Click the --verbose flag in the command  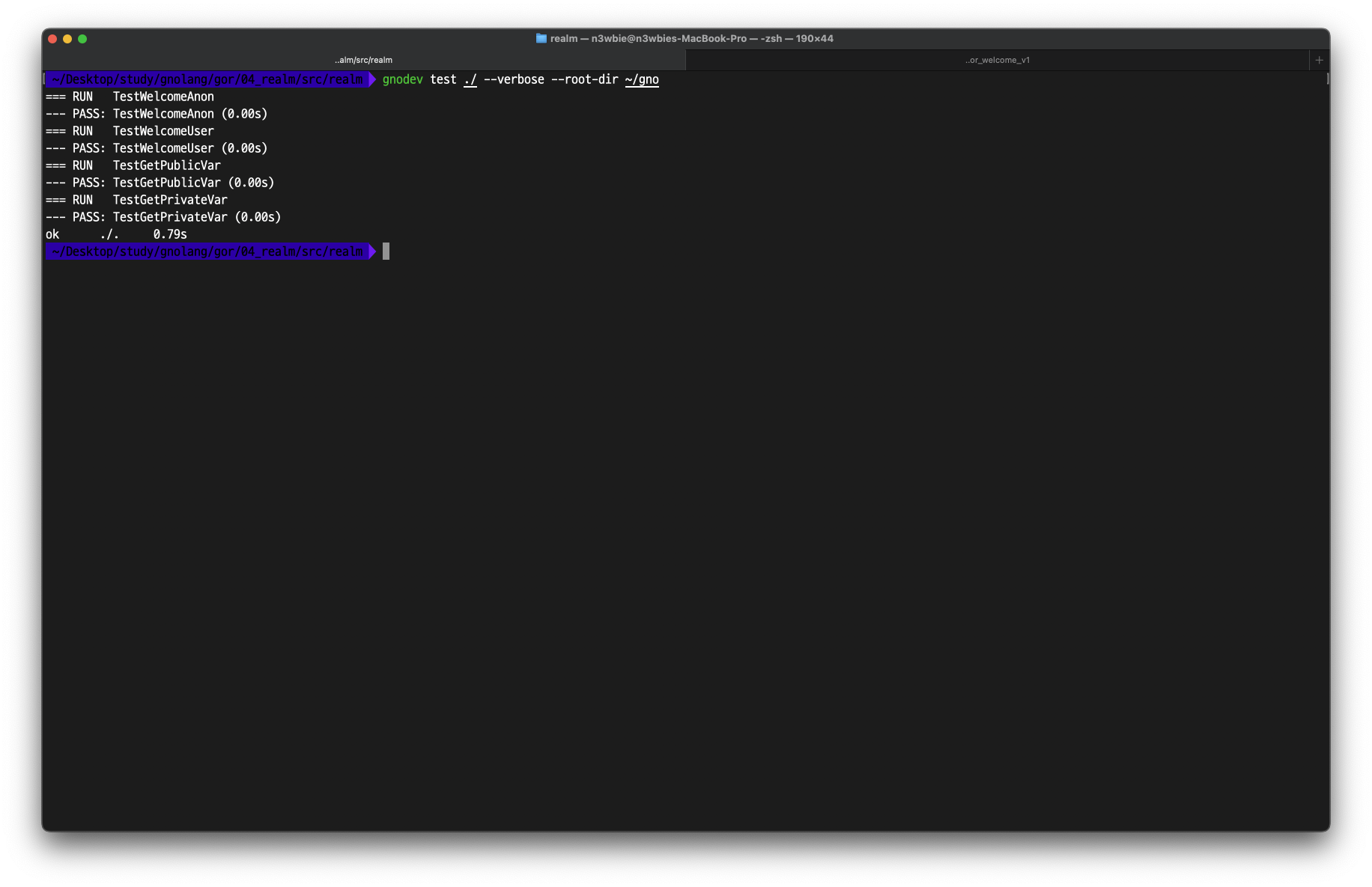(514, 79)
